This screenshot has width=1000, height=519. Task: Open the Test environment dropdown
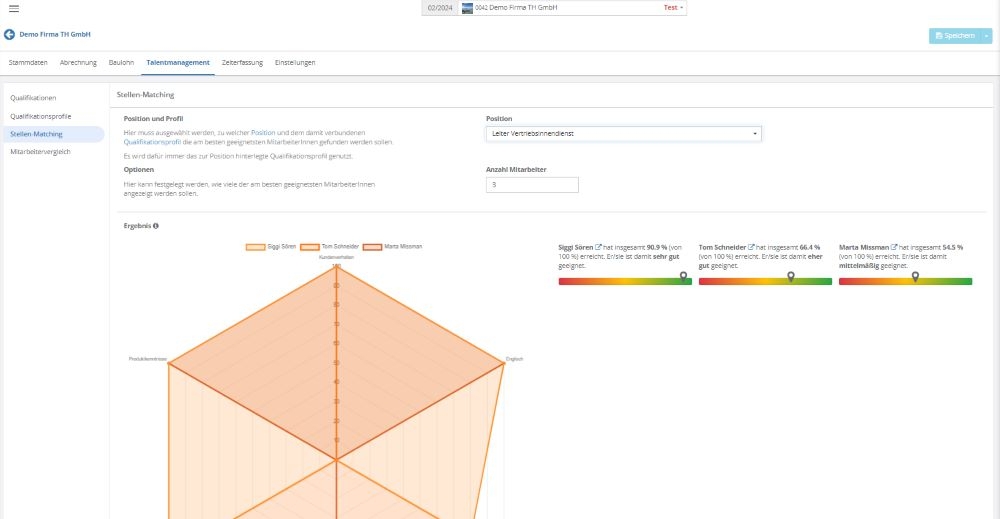(x=673, y=8)
